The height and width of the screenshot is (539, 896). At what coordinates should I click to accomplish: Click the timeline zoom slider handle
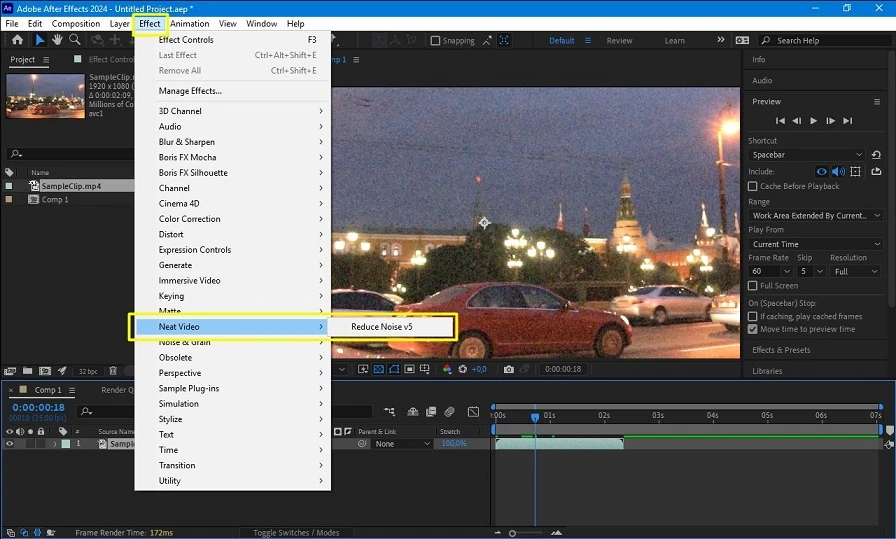(513, 533)
